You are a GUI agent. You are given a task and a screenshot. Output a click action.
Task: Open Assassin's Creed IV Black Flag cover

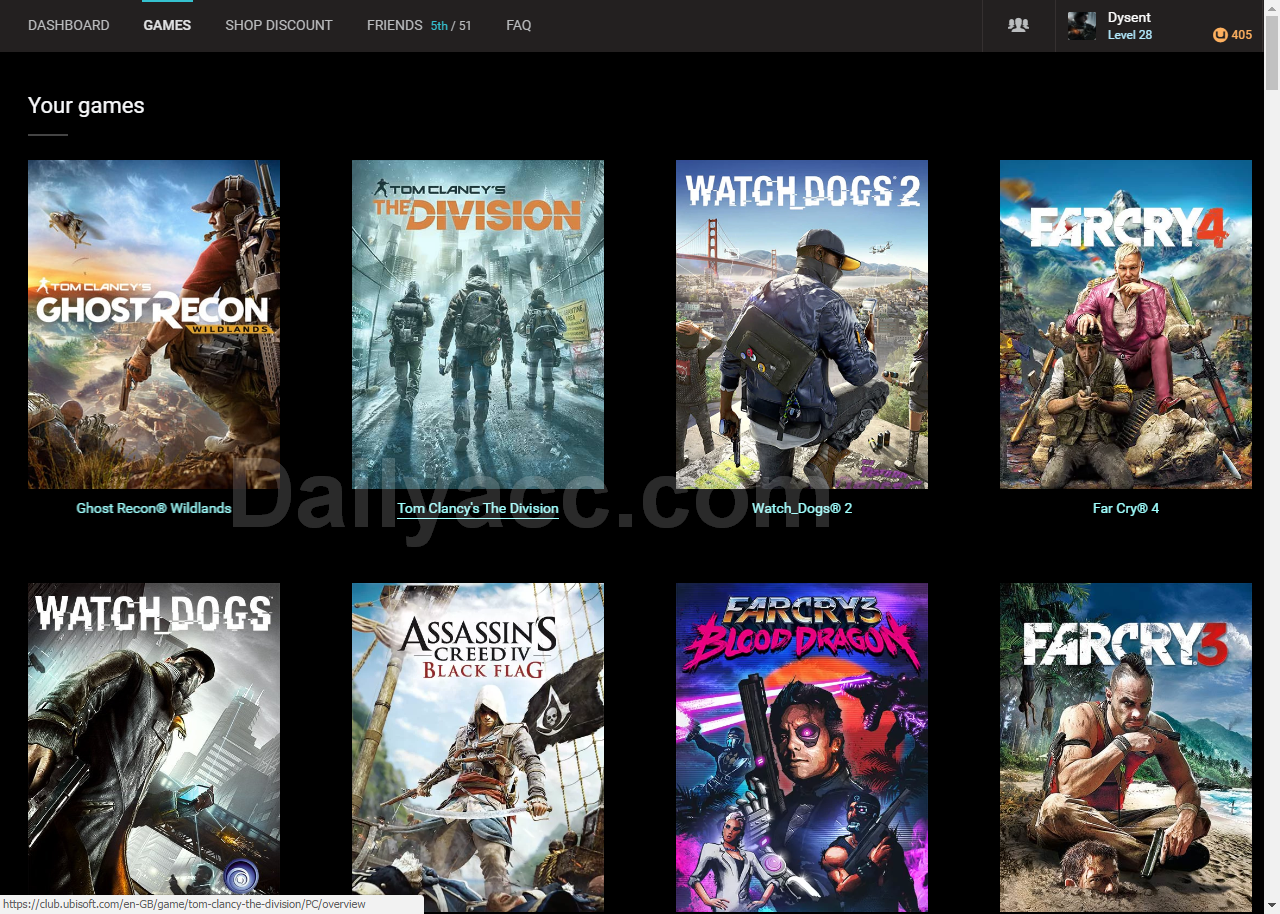click(478, 747)
